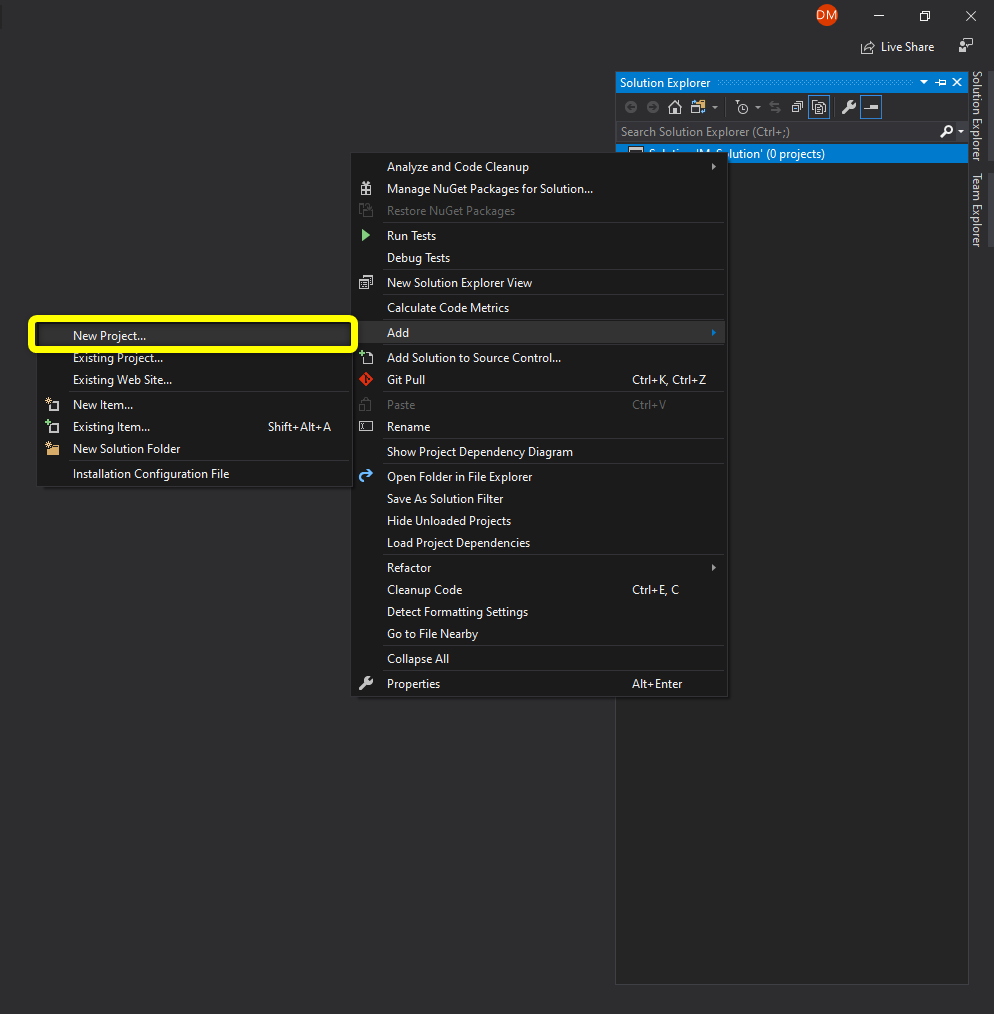Image resolution: width=994 pixels, height=1014 pixels.
Task: Expand the Add submenu arrow
Action: 714,332
